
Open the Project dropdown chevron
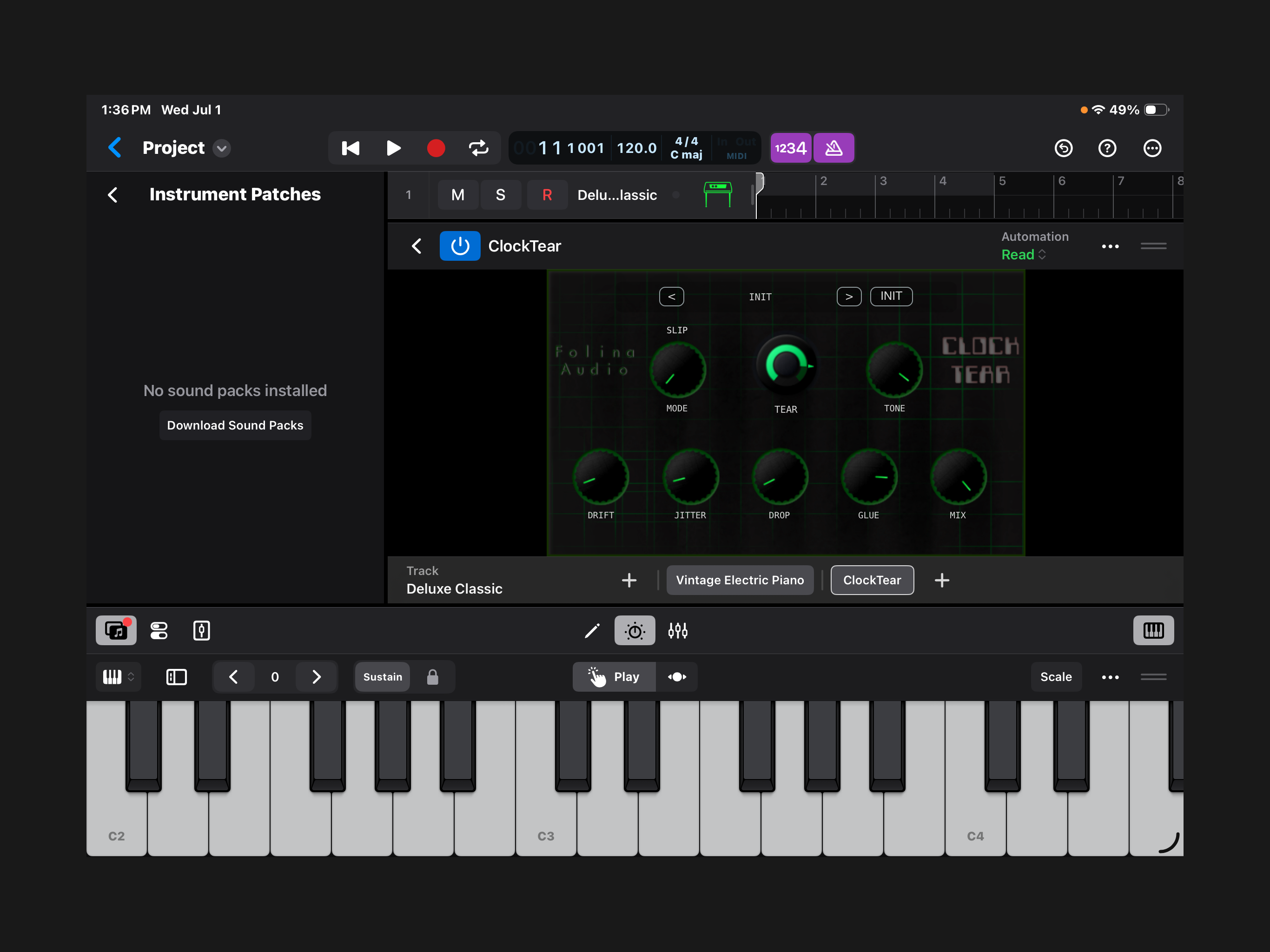[222, 148]
